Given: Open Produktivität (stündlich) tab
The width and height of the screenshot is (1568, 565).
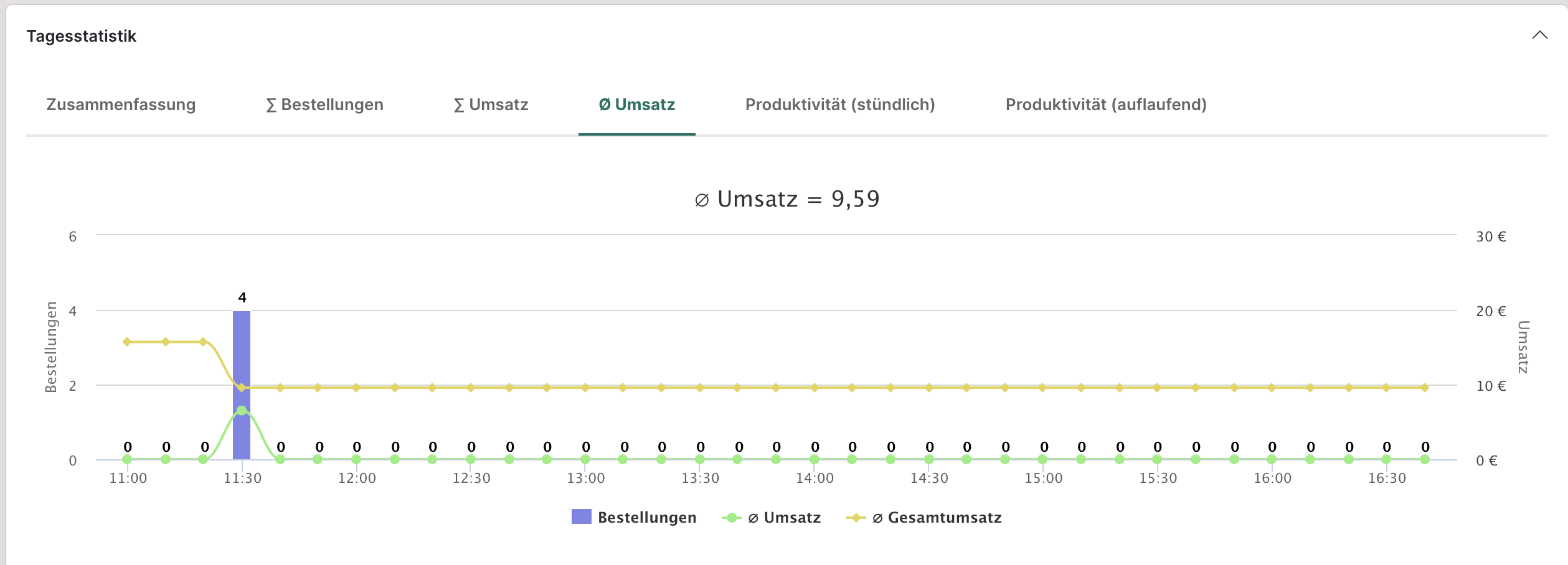Looking at the screenshot, I should click(x=840, y=105).
